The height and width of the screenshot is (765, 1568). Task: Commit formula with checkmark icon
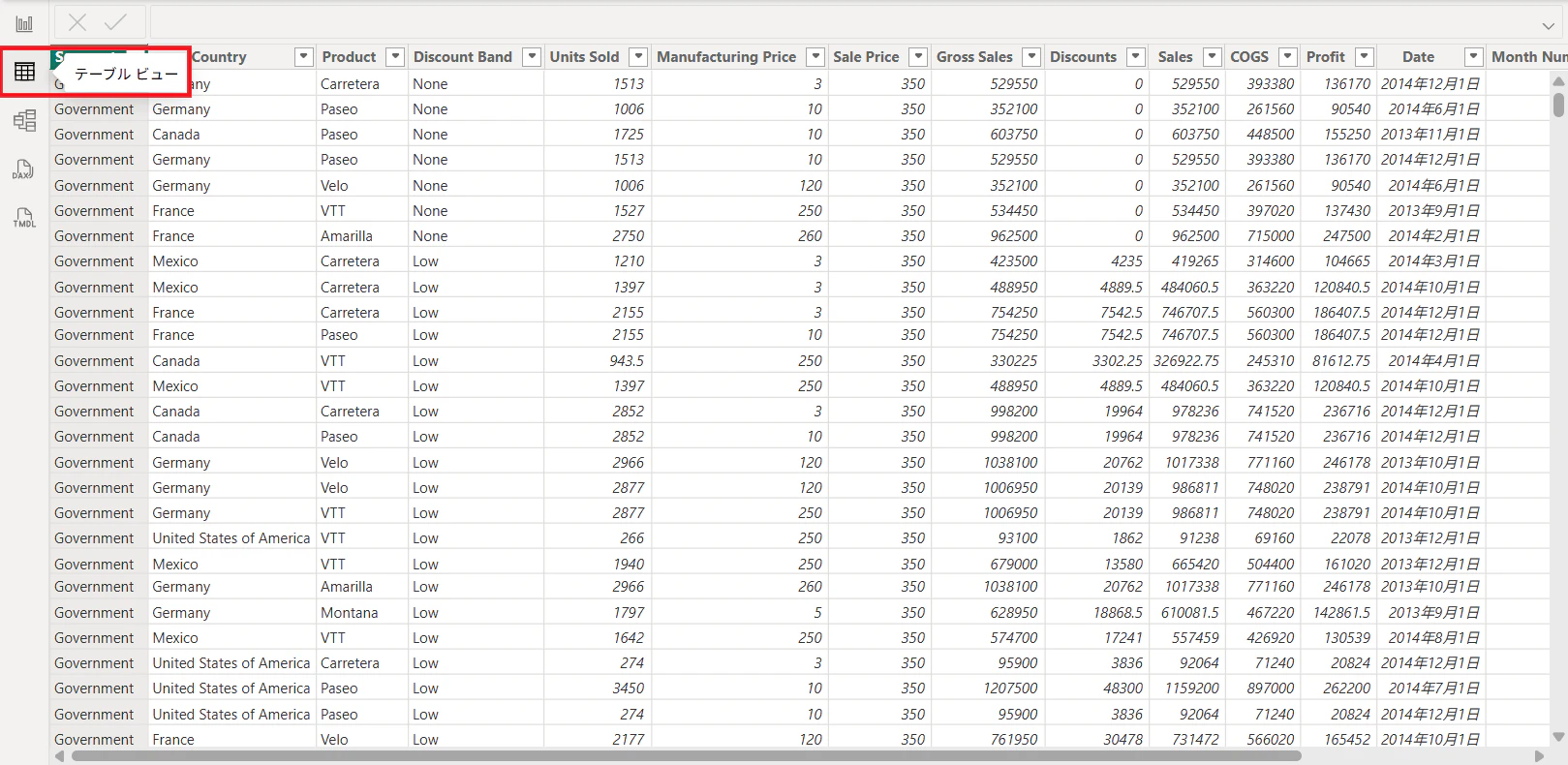point(116,21)
